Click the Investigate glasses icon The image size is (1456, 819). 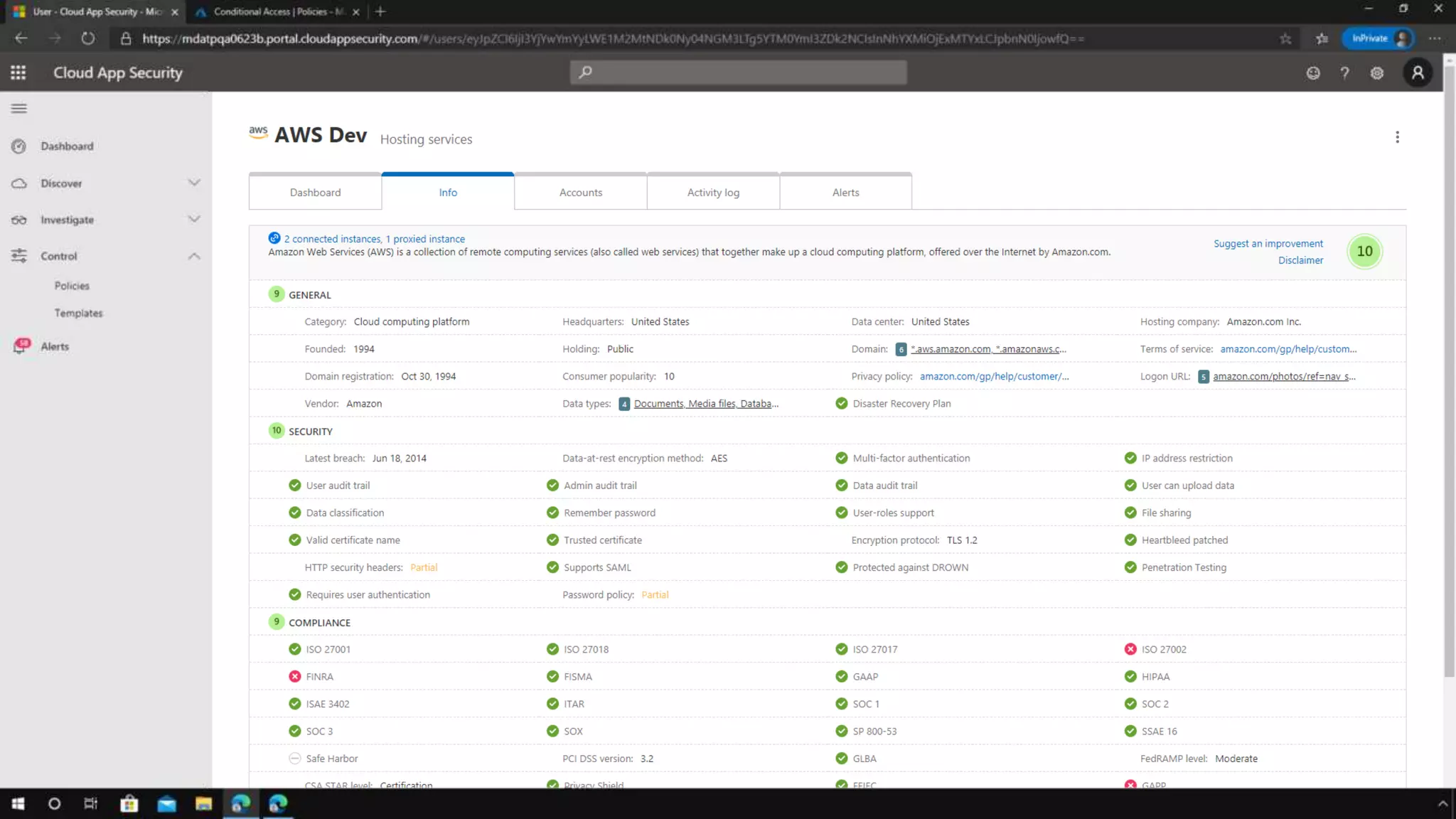(x=19, y=220)
